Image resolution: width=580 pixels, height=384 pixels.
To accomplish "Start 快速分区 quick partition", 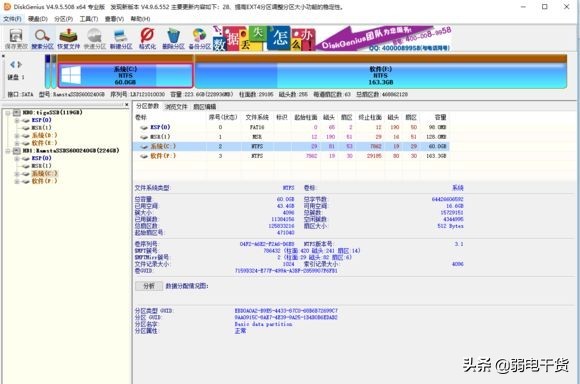I will [x=95, y=39].
